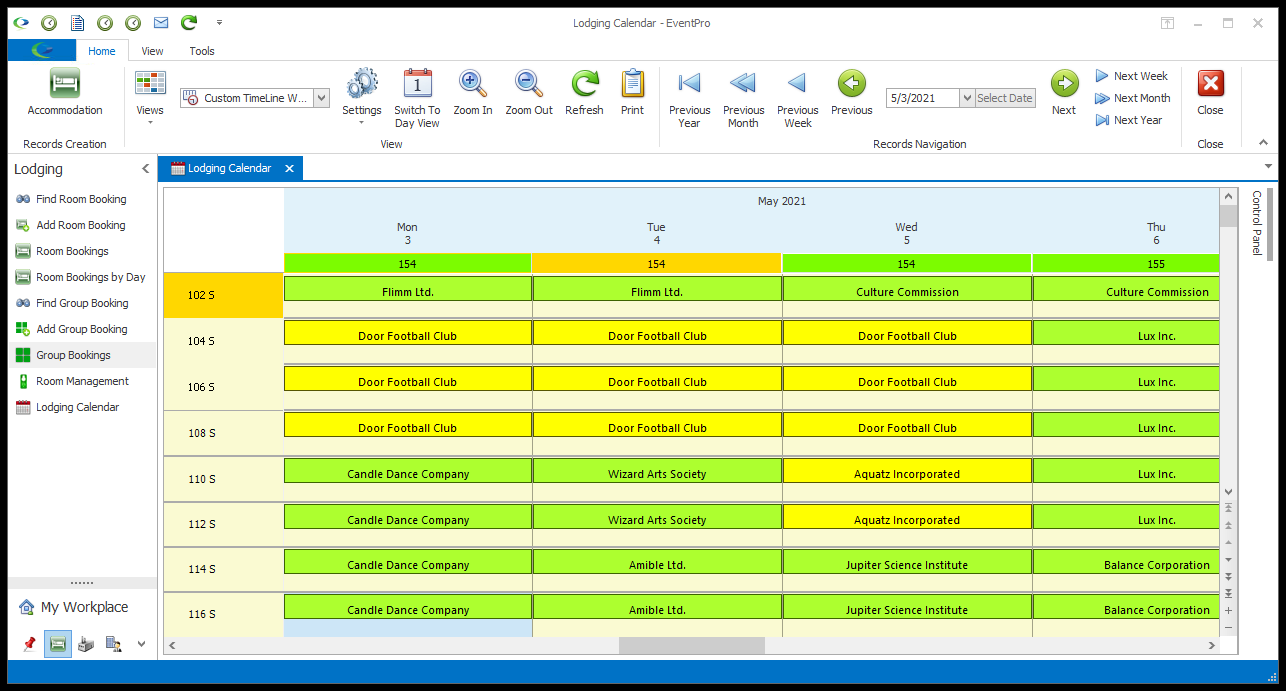Click the EventPro application menu button
1286x691 pixels.
[41, 51]
